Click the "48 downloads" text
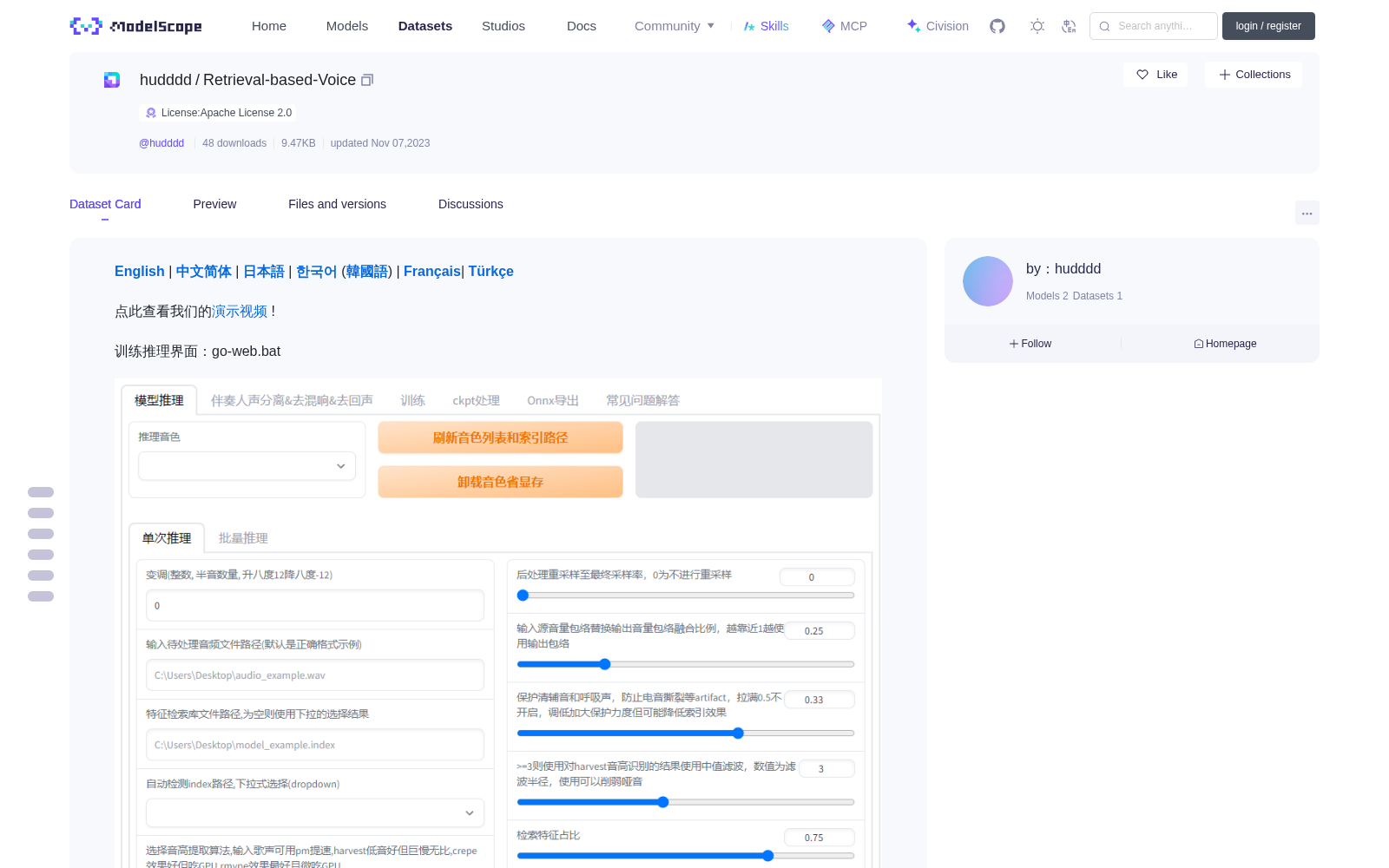Viewport: 1389px width, 868px height. pos(234,143)
